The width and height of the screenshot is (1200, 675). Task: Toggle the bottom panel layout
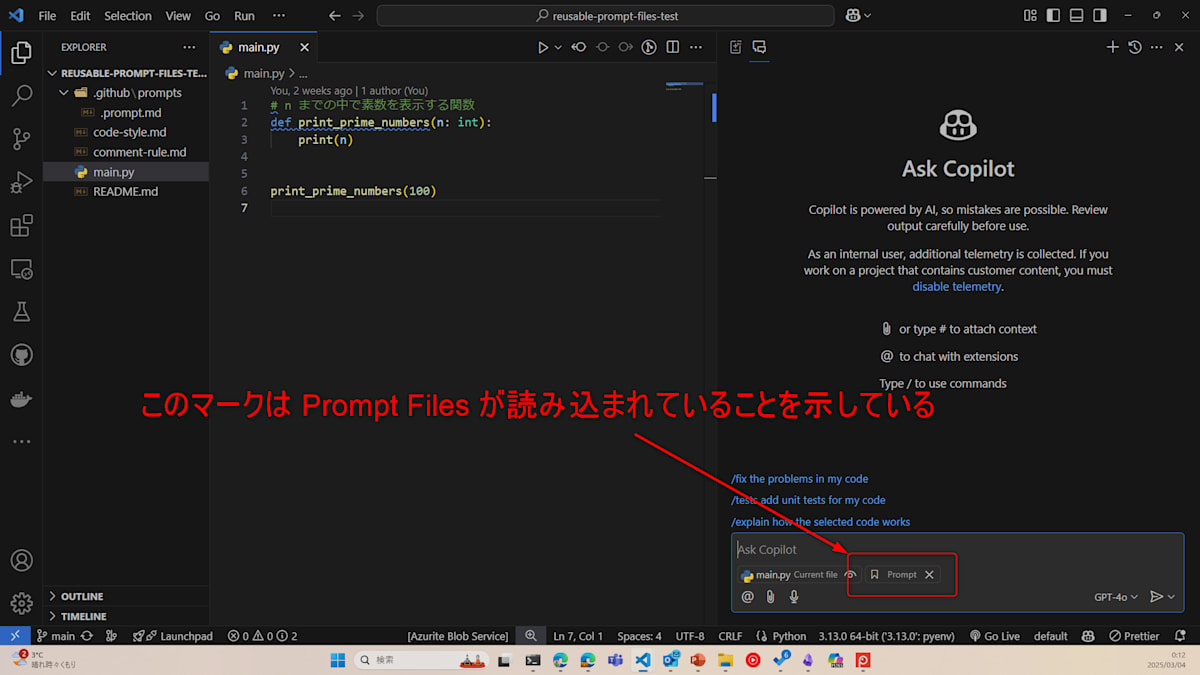(x=1077, y=16)
